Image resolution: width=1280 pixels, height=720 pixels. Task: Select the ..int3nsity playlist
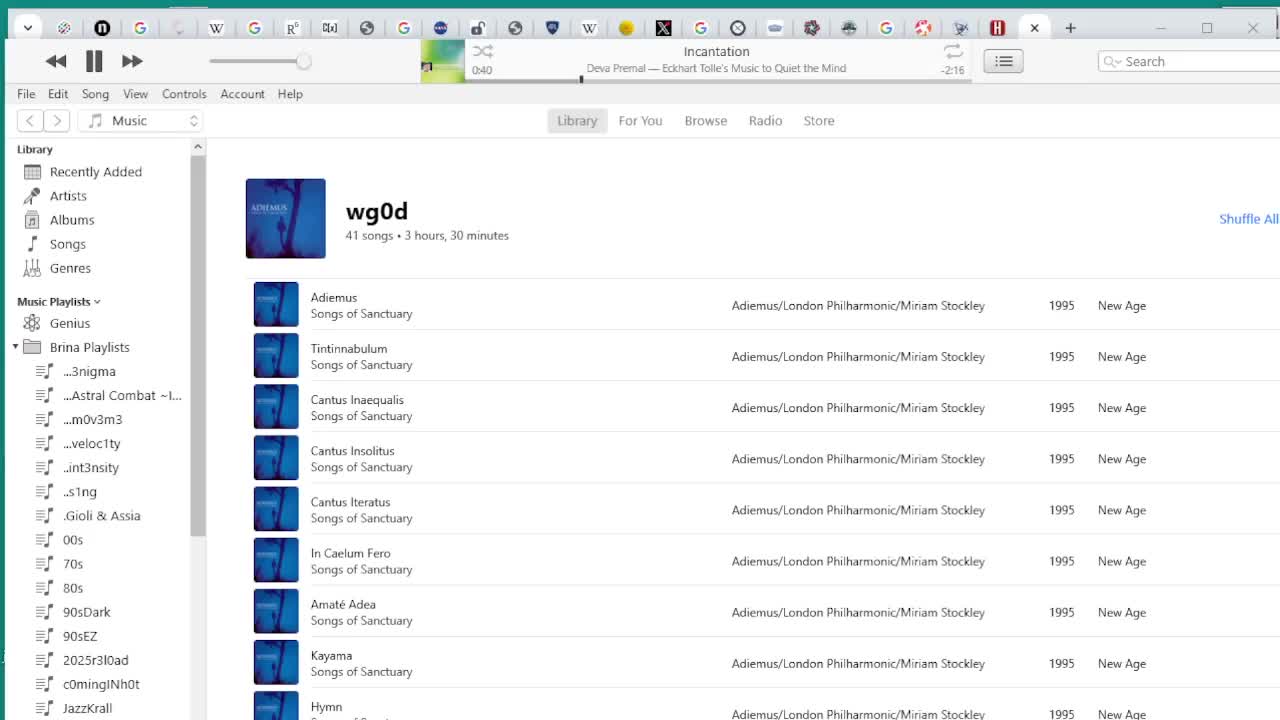pyautogui.click(x=91, y=467)
